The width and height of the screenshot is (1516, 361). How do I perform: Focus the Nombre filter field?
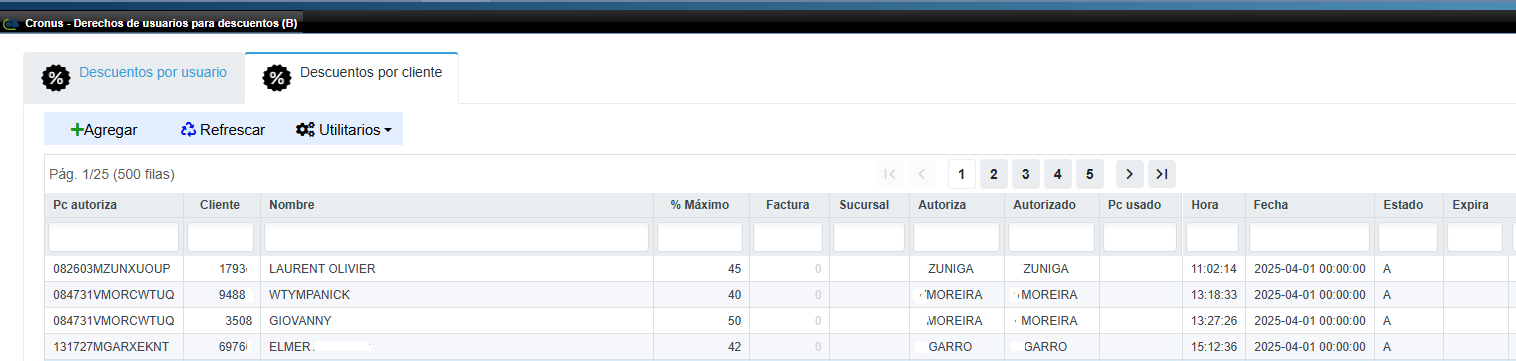[x=456, y=237]
